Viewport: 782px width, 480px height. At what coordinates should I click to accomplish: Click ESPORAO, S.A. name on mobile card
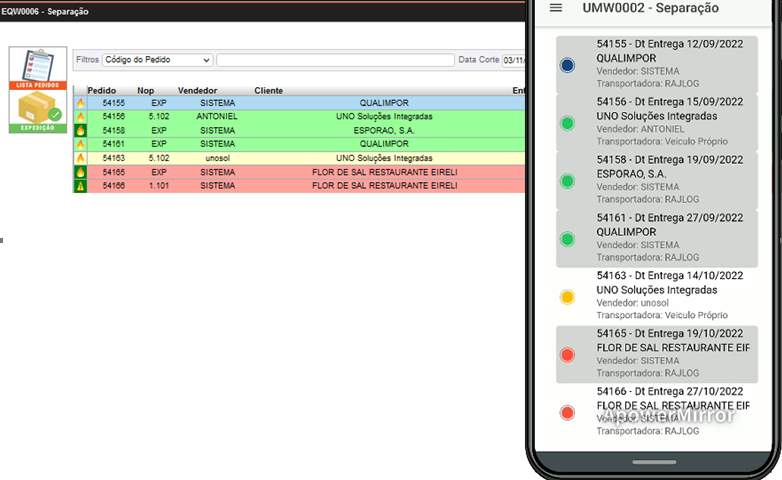click(631, 174)
